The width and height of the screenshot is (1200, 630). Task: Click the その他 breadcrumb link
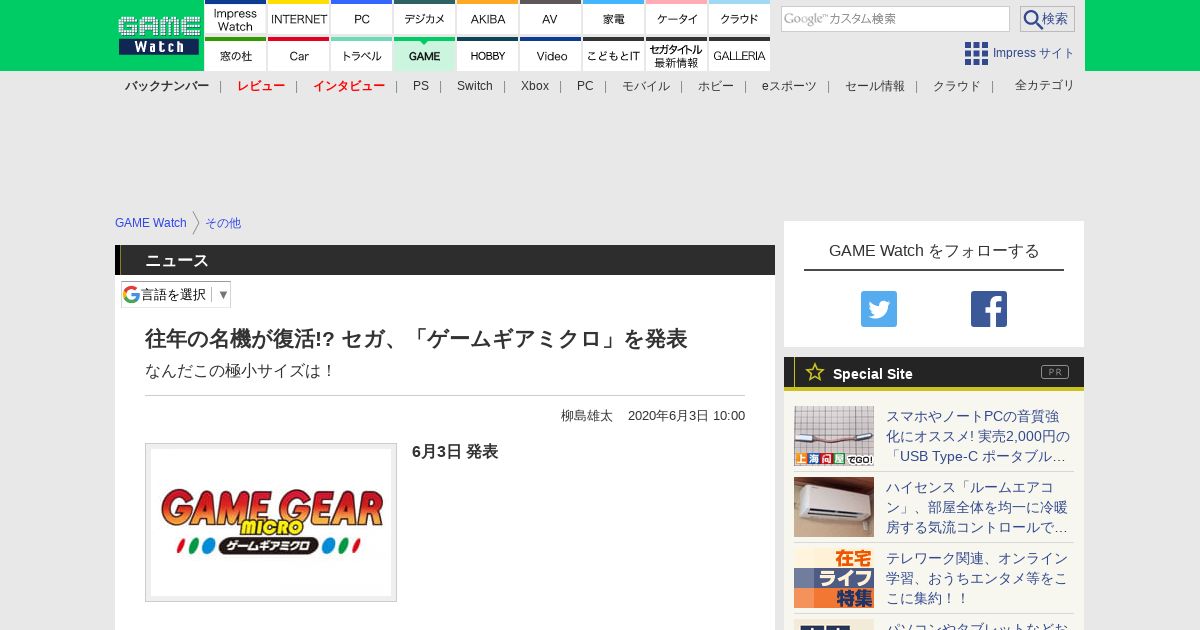pos(223,223)
